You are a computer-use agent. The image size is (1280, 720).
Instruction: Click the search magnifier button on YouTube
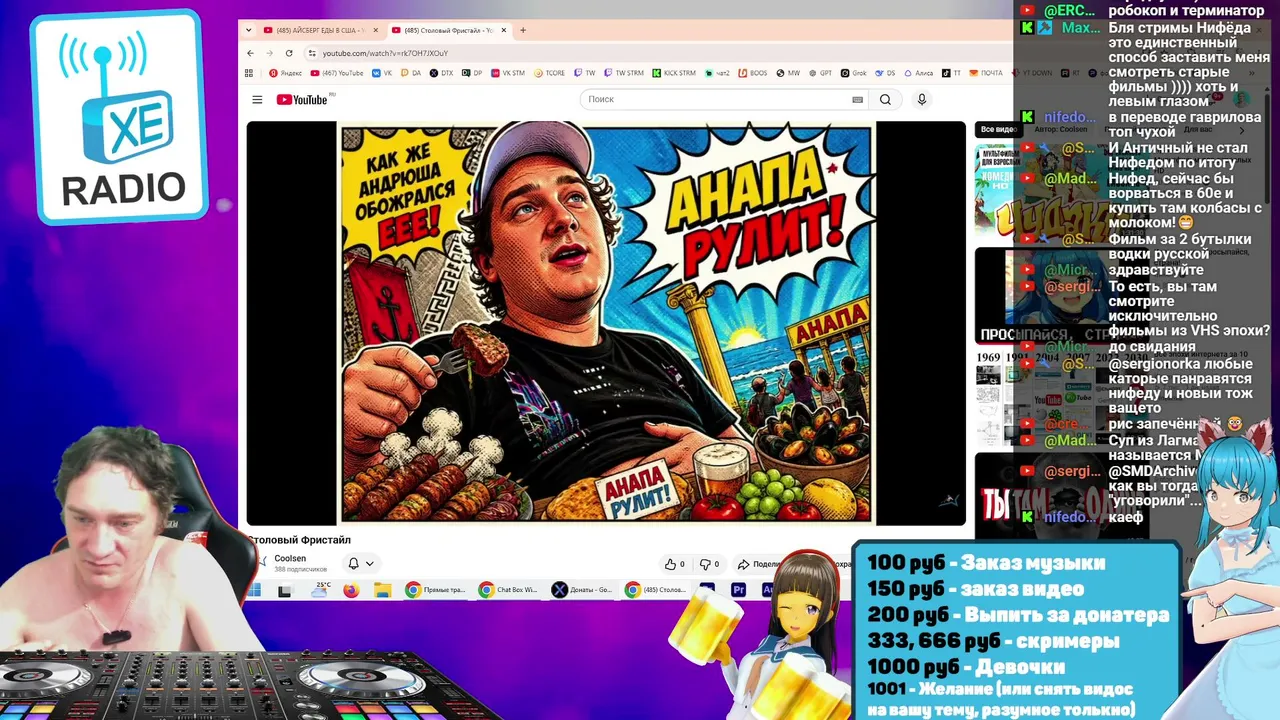[885, 100]
